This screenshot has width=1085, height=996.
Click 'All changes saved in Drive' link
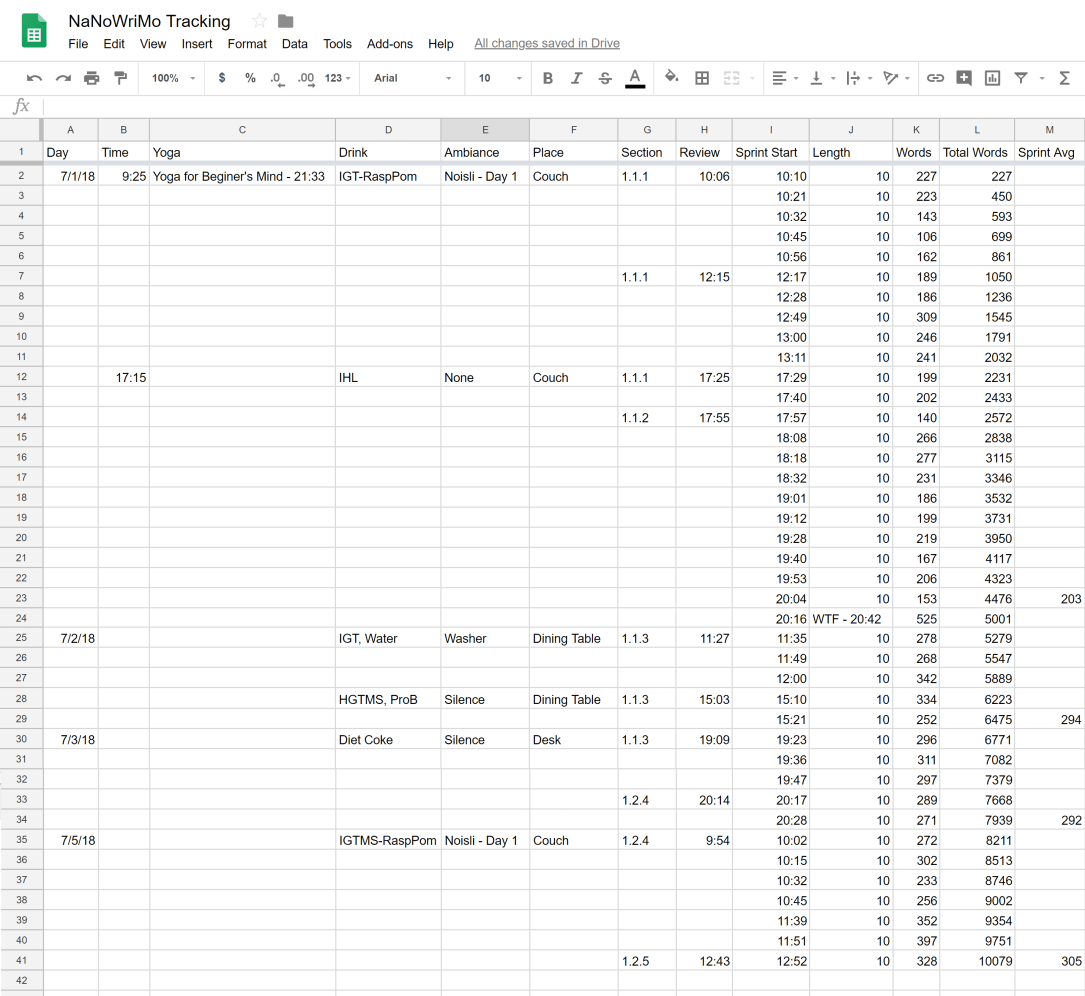pos(547,44)
